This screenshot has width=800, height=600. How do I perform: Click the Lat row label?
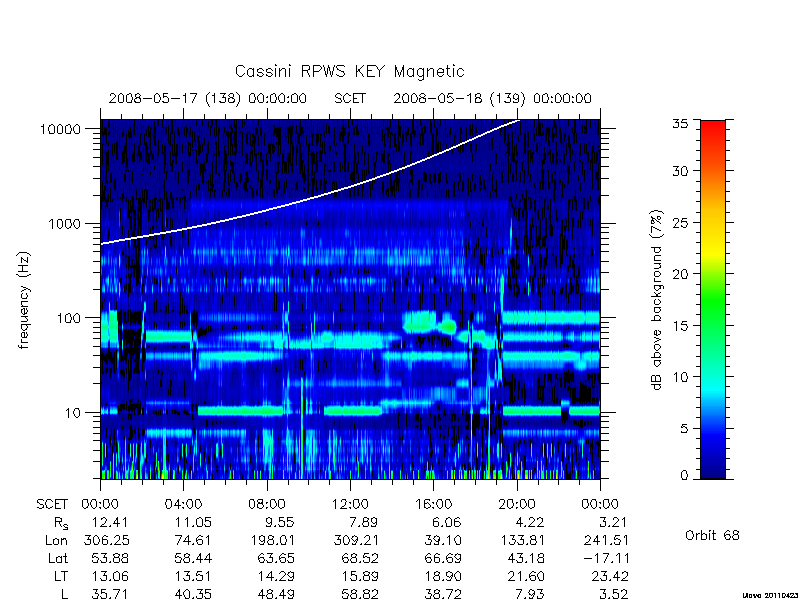click(58, 559)
